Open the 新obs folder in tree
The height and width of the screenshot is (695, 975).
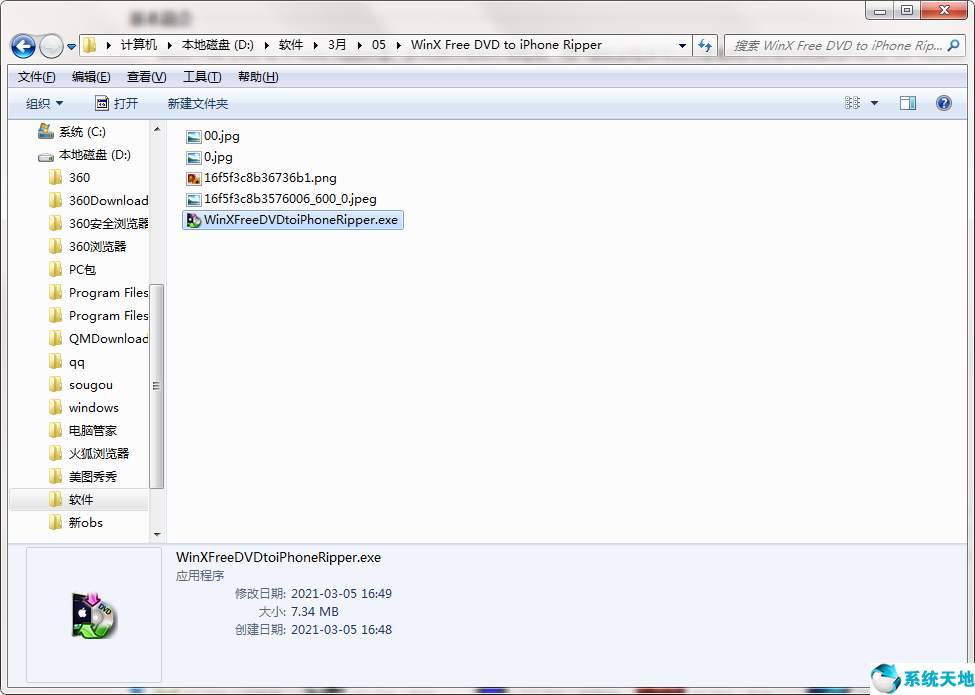[x=76, y=523]
